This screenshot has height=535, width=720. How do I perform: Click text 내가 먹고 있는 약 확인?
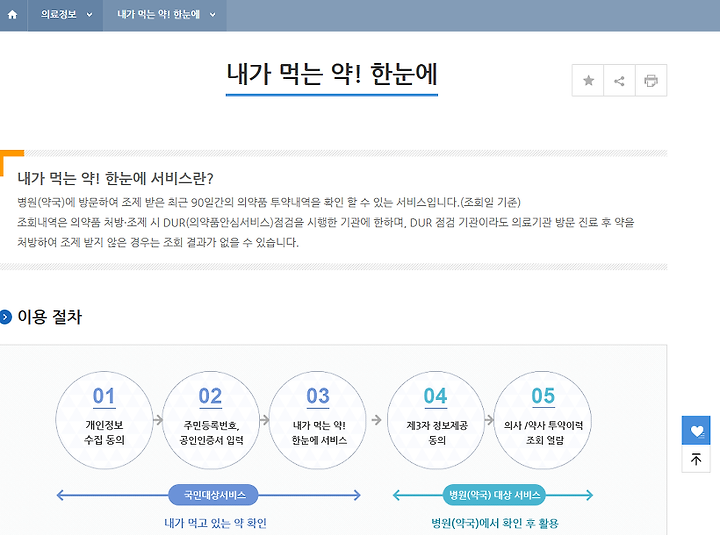215,523
